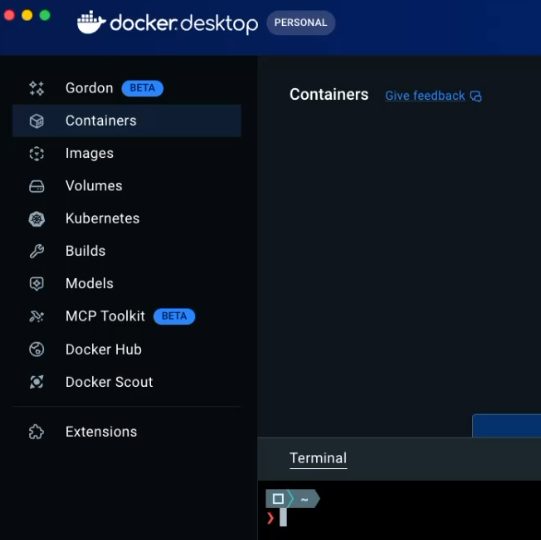Click the blue button above the terminal

pos(506,425)
